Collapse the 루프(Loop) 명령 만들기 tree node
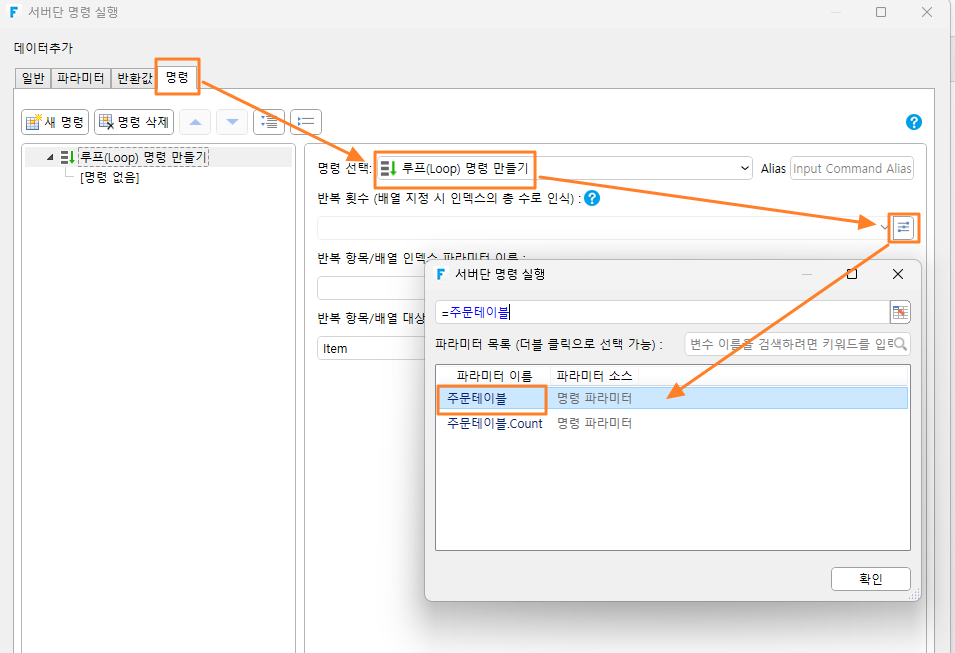Image resolution: width=955 pixels, height=653 pixels. tap(50, 157)
